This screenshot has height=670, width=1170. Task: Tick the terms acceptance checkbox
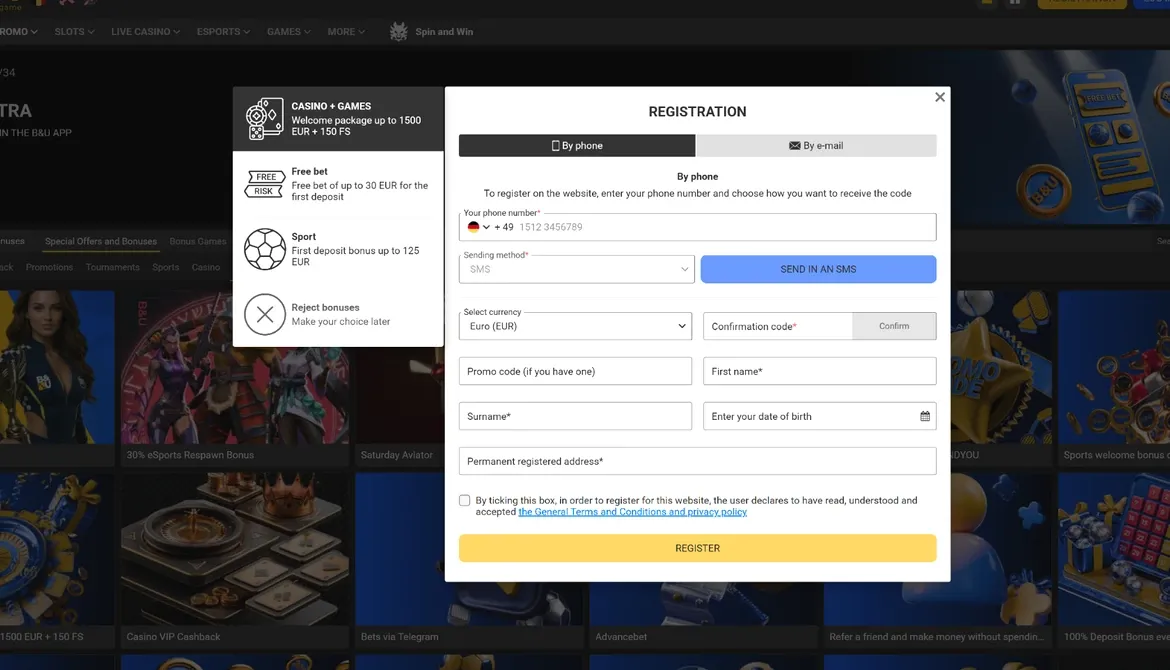(464, 501)
